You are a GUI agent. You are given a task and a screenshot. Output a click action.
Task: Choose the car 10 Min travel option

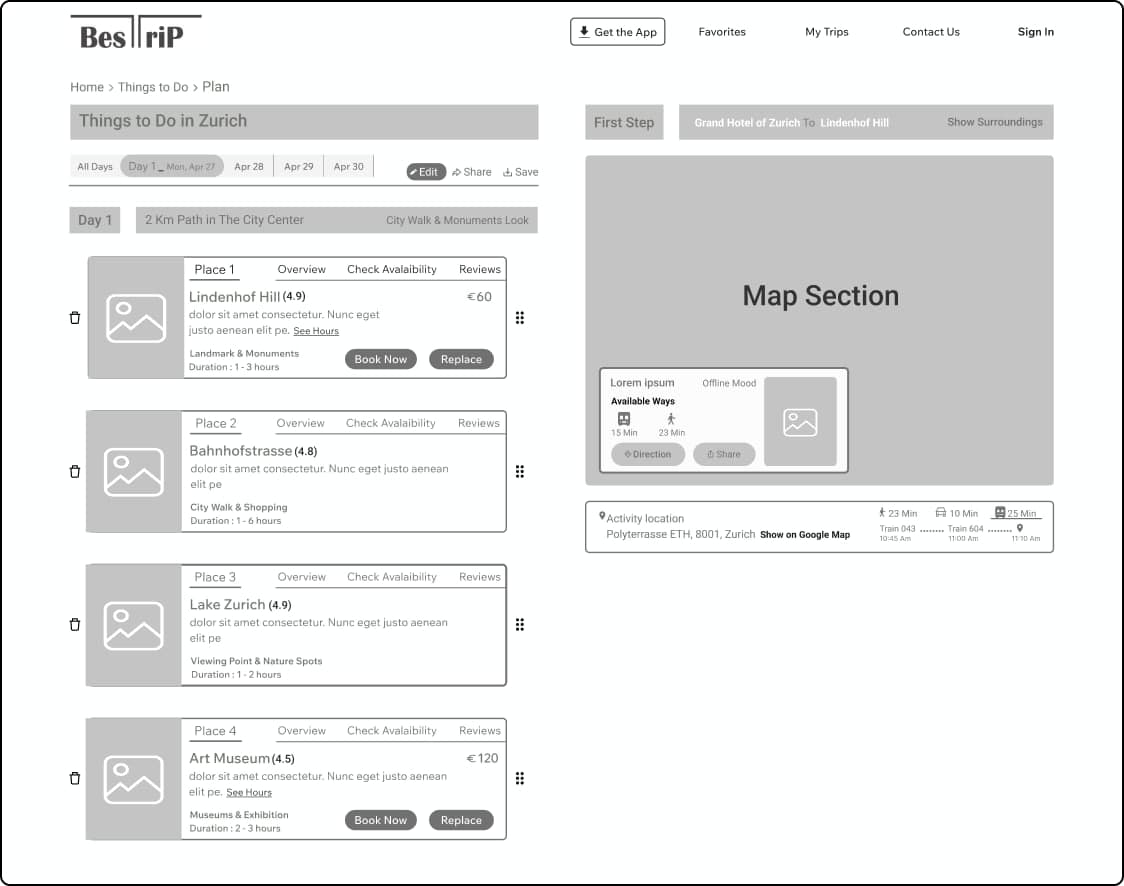coord(956,513)
